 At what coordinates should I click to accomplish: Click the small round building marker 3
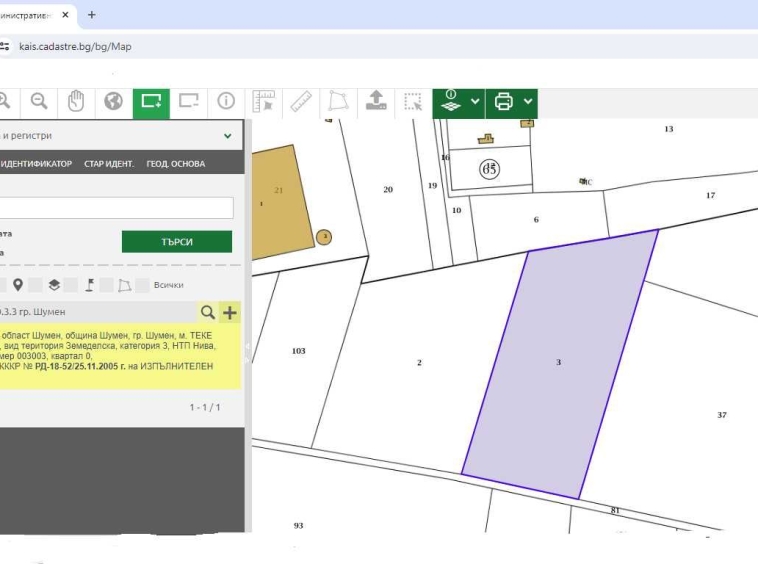pos(324,237)
